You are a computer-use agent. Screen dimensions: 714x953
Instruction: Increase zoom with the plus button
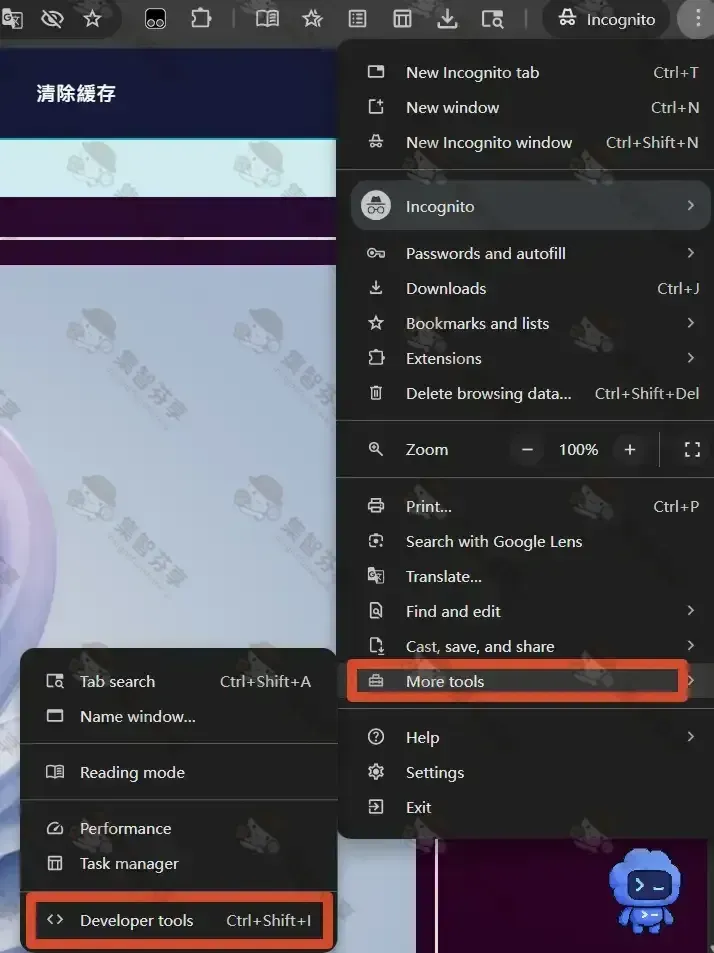click(630, 450)
